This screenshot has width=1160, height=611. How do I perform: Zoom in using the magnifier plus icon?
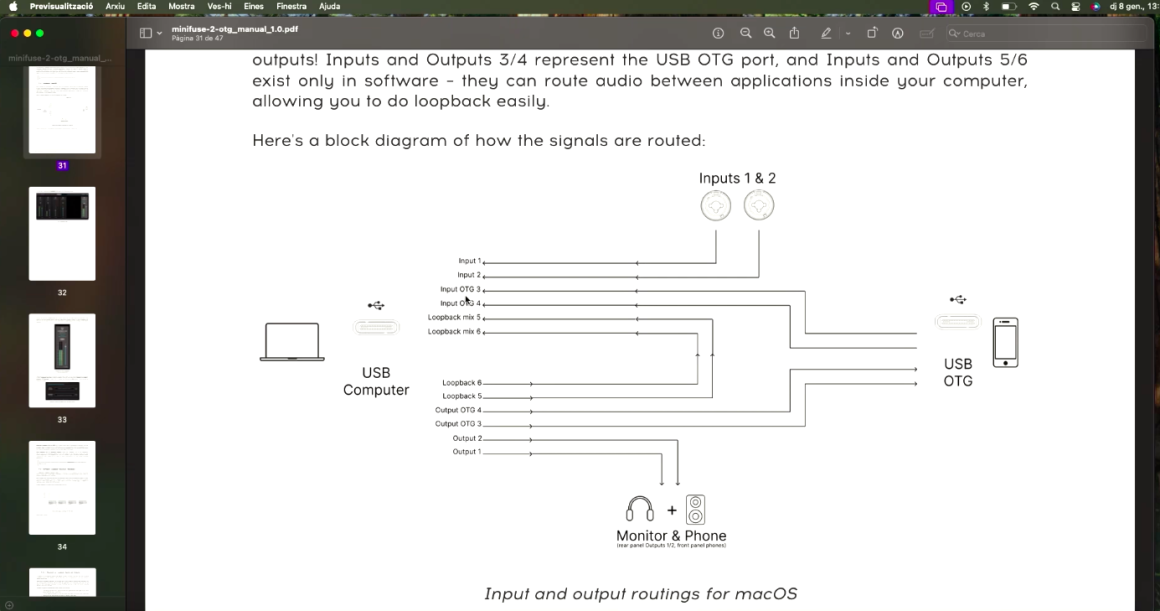pyautogui.click(x=769, y=32)
